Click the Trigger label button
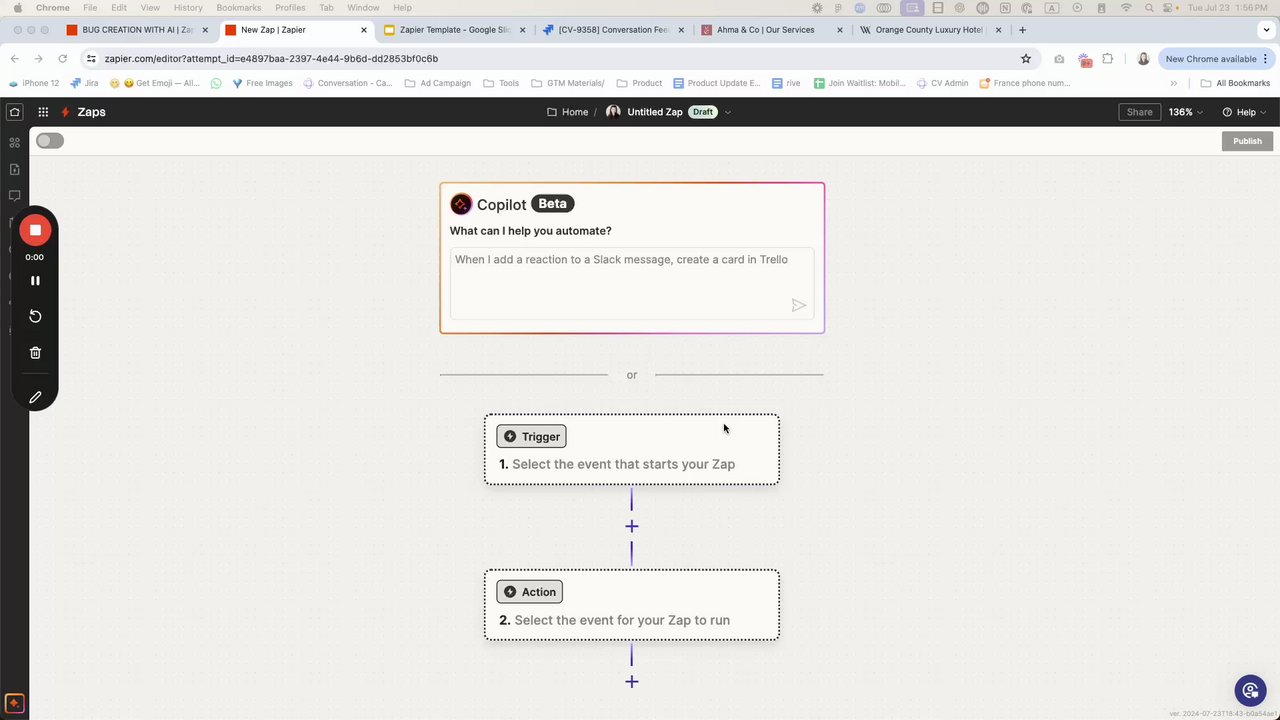Screen dimensions: 1280x720 (x=531, y=436)
